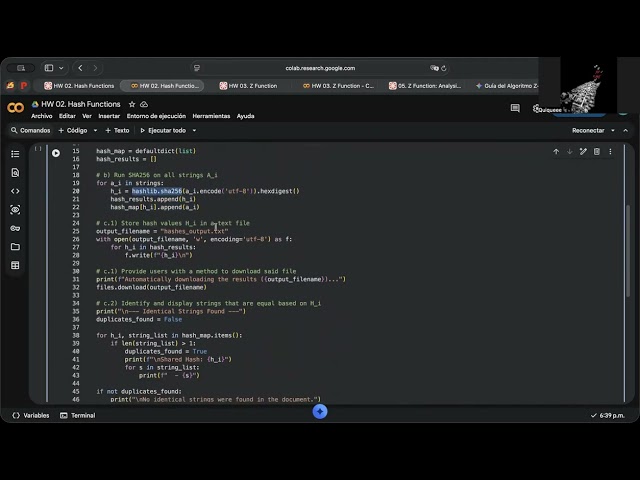
Task: Click the 6:39 p.m. execution status
Action: point(608,416)
